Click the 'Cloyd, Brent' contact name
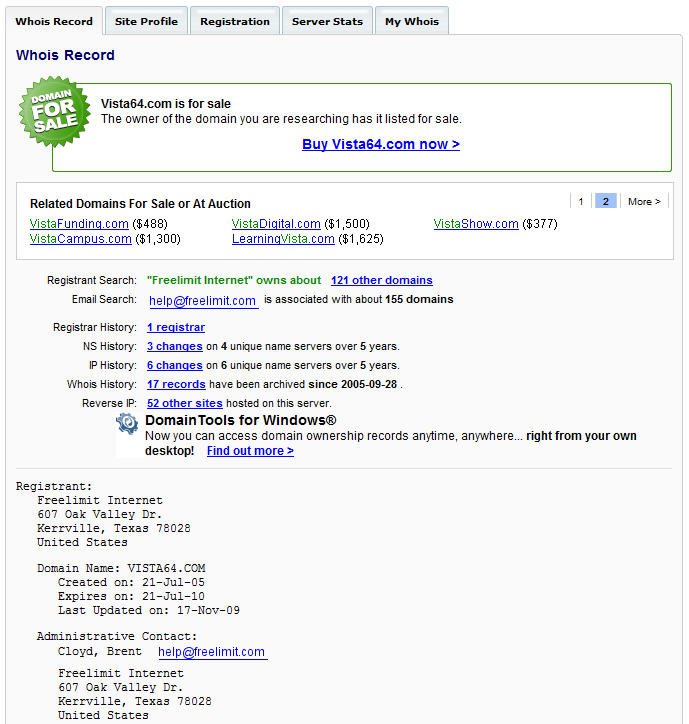689x724 pixels. [x=100, y=651]
